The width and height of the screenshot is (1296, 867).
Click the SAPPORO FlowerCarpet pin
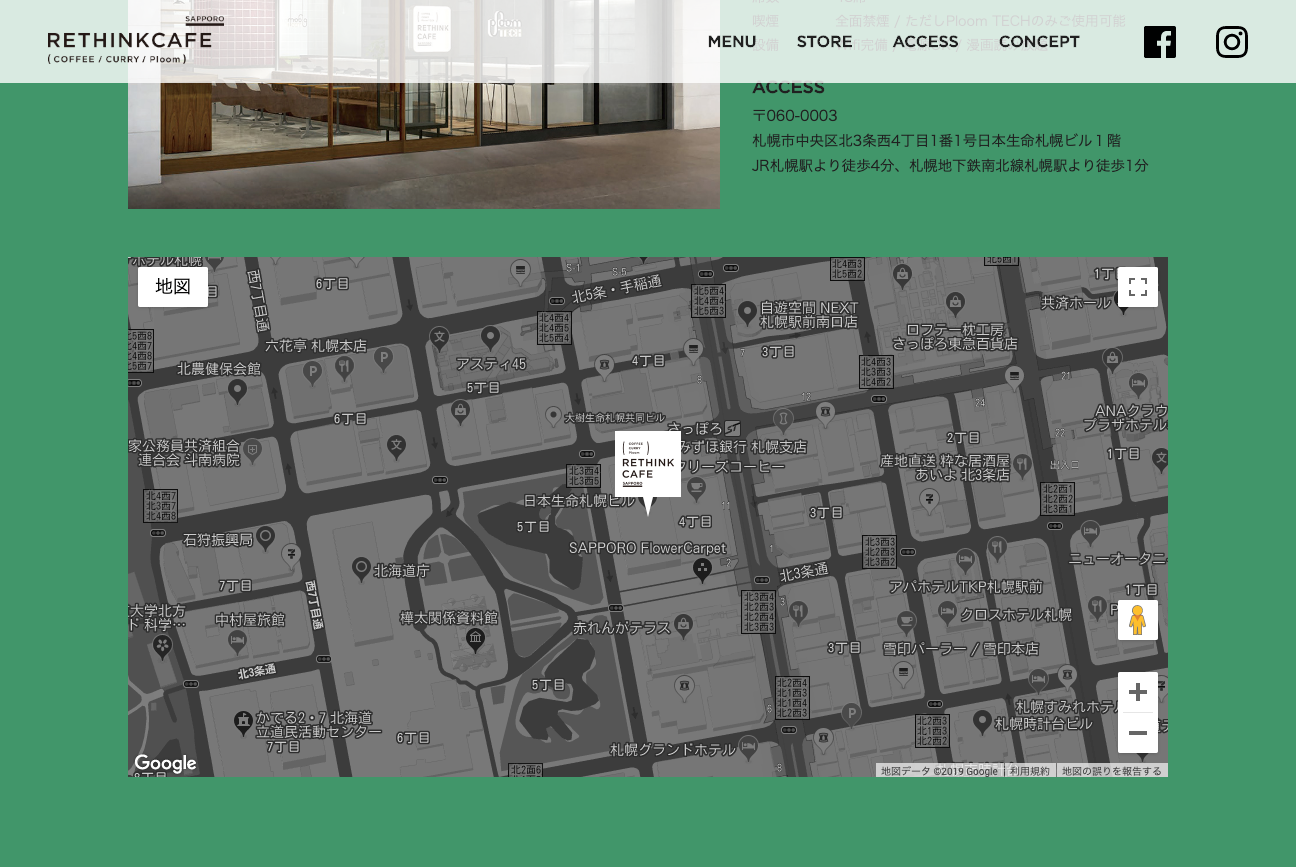703,570
